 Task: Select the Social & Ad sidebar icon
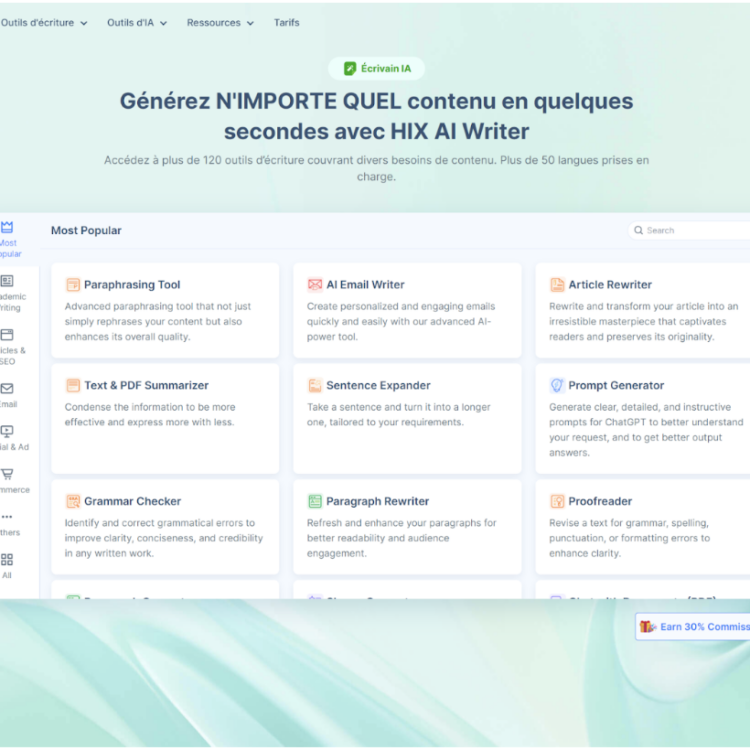tap(7, 431)
